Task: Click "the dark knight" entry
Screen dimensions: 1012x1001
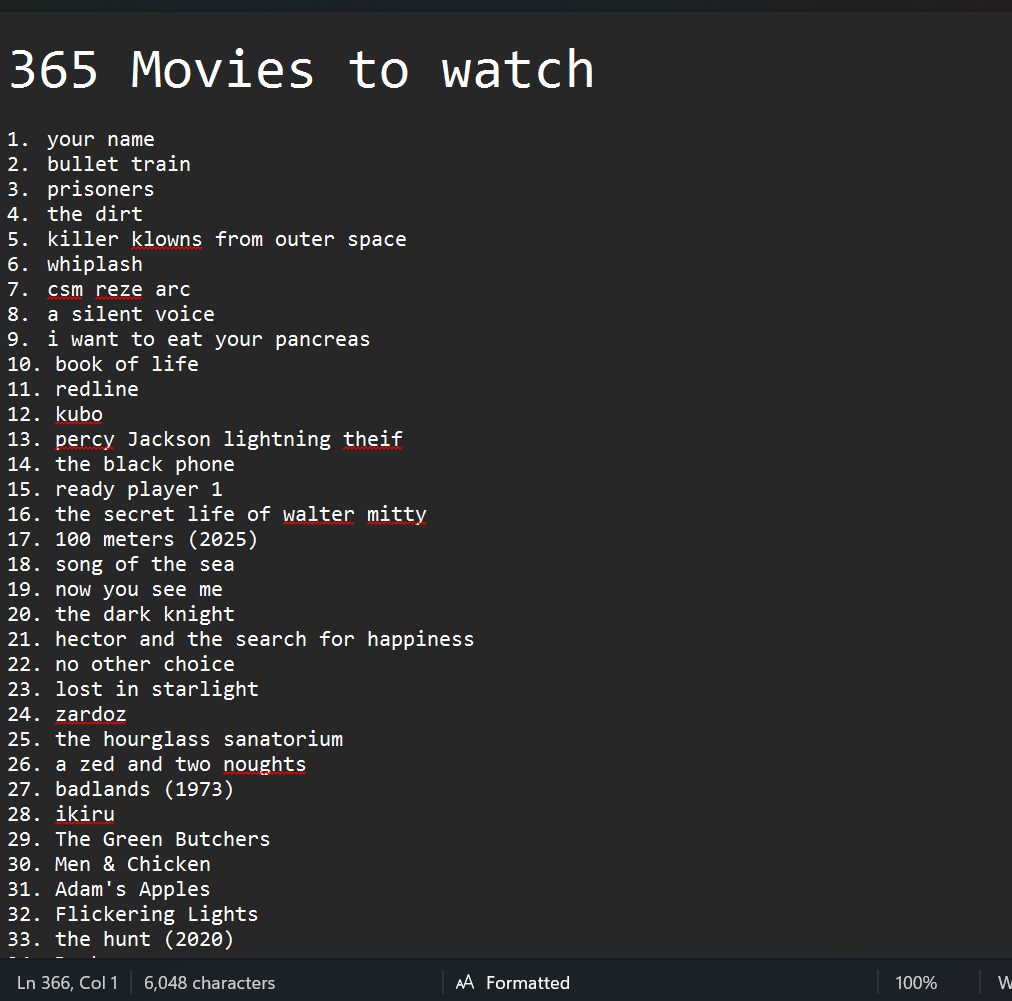Action: click(x=145, y=614)
